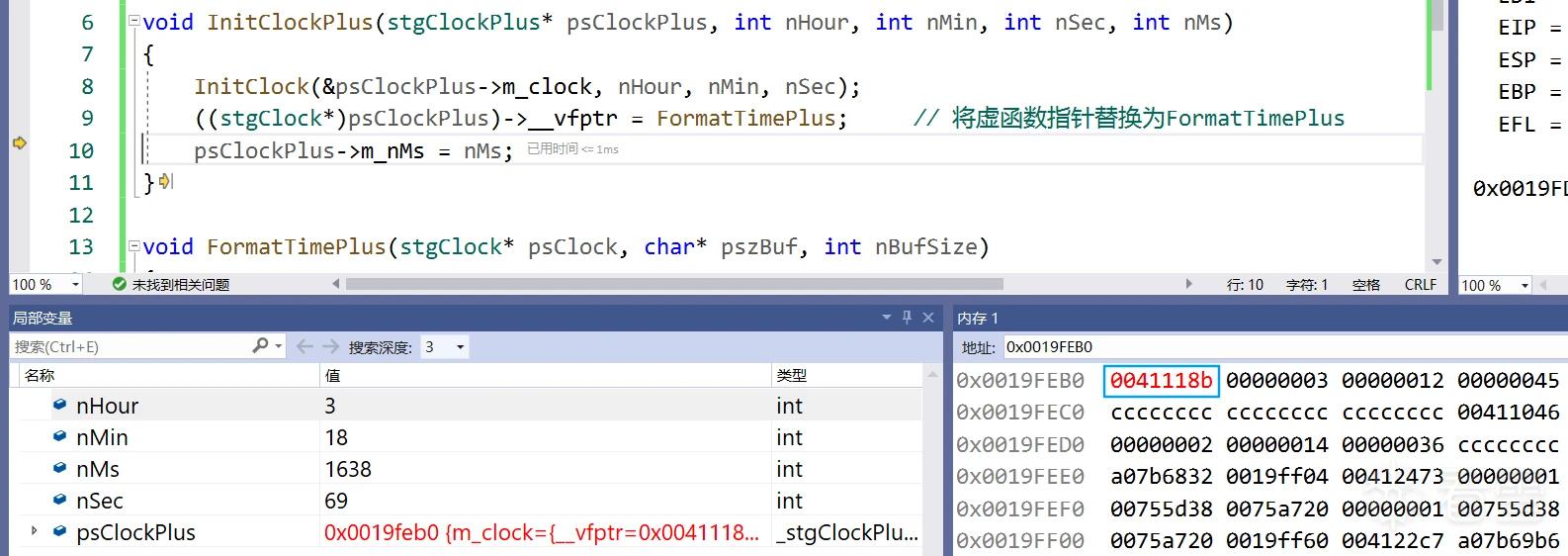Screen dimensions: 1568x556
Task: Click the 类型 column header
Action: click(x=791, y=375)
